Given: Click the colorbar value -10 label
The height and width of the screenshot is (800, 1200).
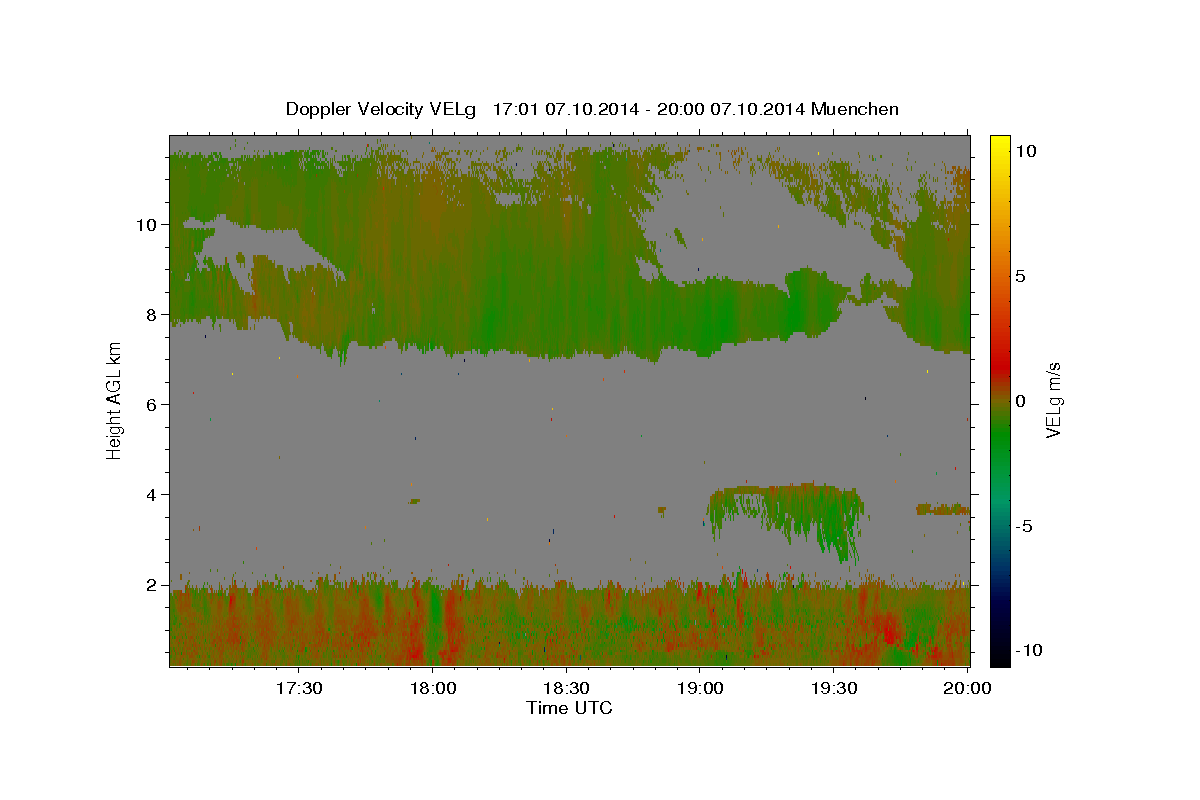Looking at the screenshot, I should 1028,650.
